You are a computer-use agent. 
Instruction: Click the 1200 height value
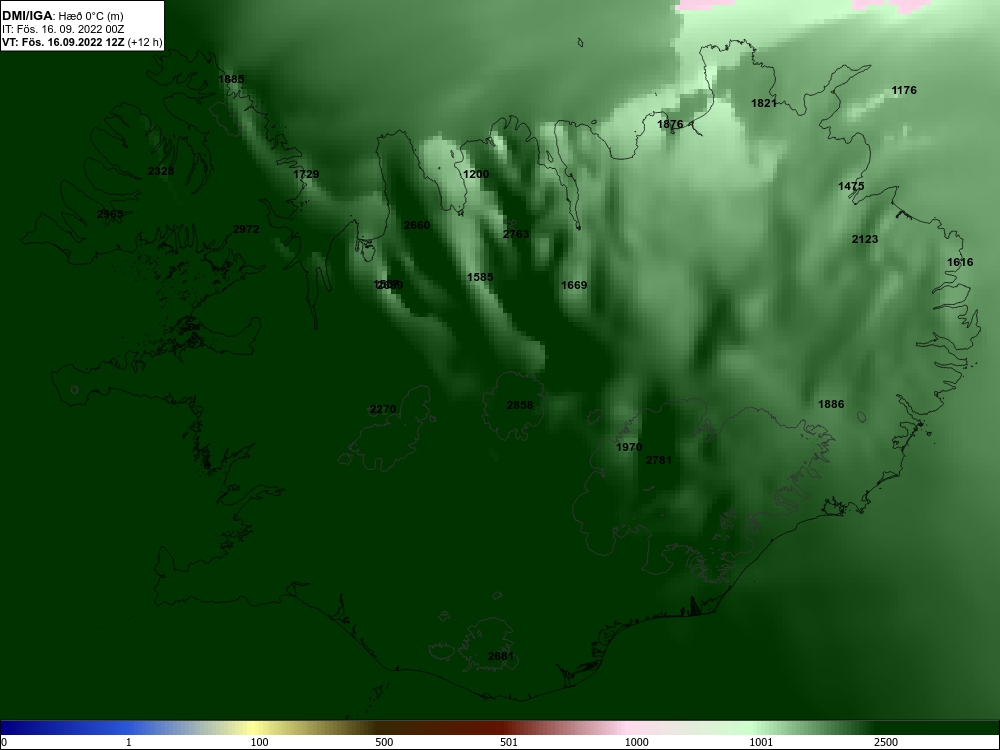pyautogui.click(x=476, y=174)
